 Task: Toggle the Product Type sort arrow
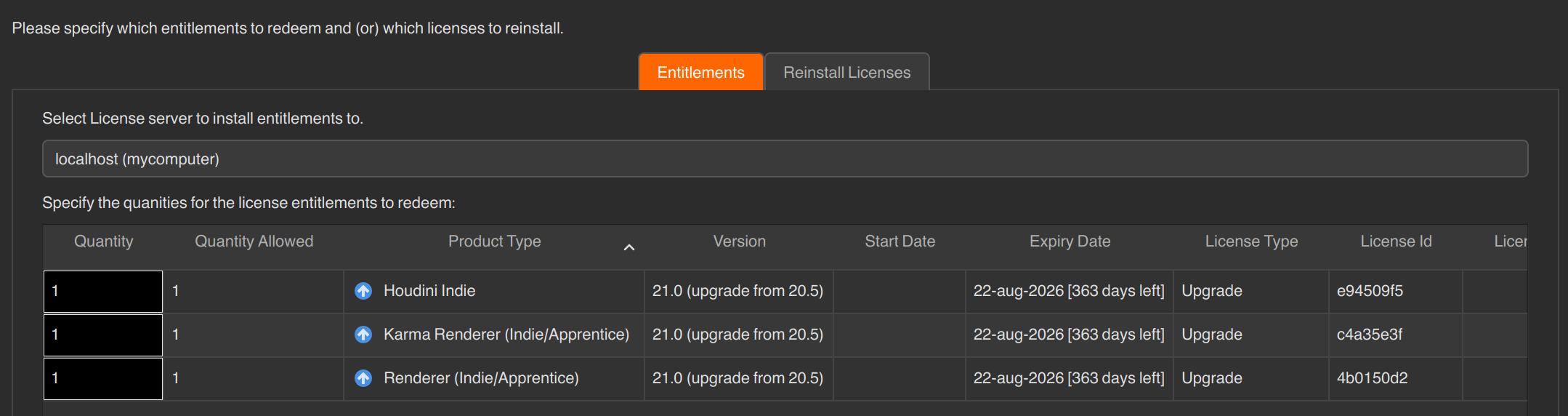(629, 247)
